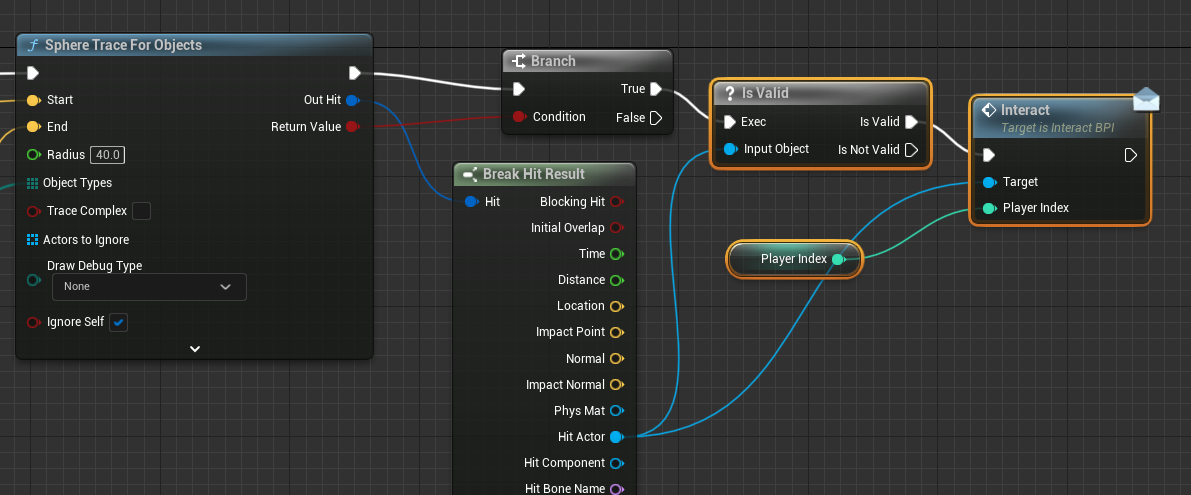This screenshot has width=1191, height=495.
Task: Click the Break Hit Result Hit input pin
Action: click(x=471, y=202)
